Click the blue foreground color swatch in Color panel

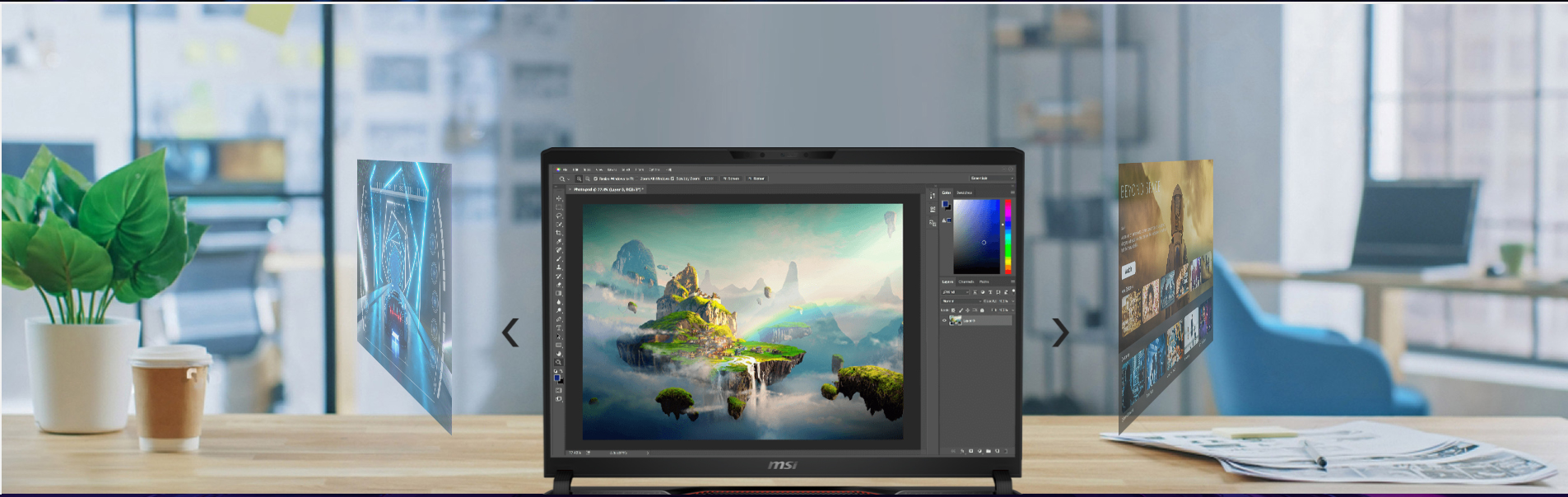tap(945, 203)
